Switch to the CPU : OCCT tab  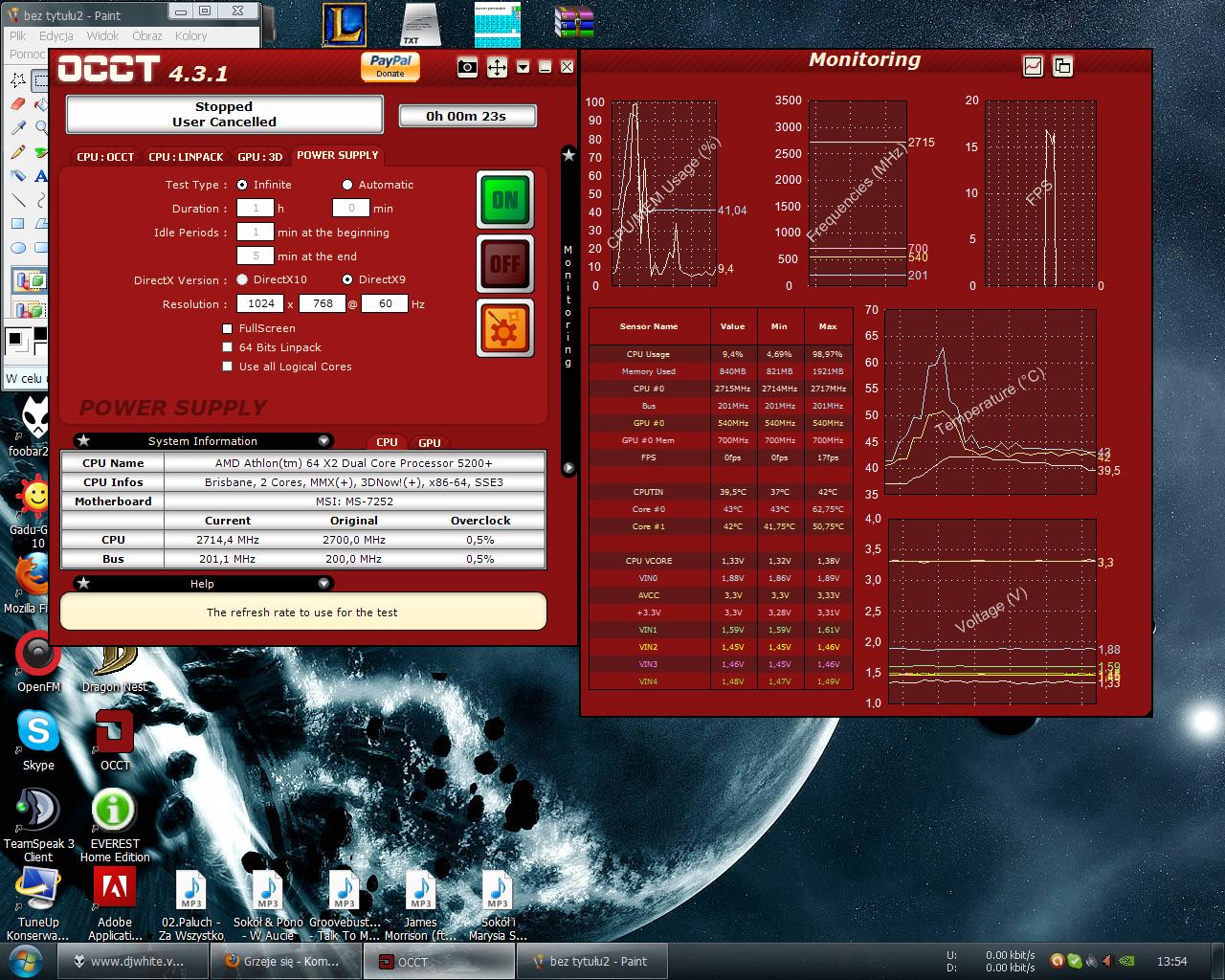pyautogui.click(x=105, y=157)
